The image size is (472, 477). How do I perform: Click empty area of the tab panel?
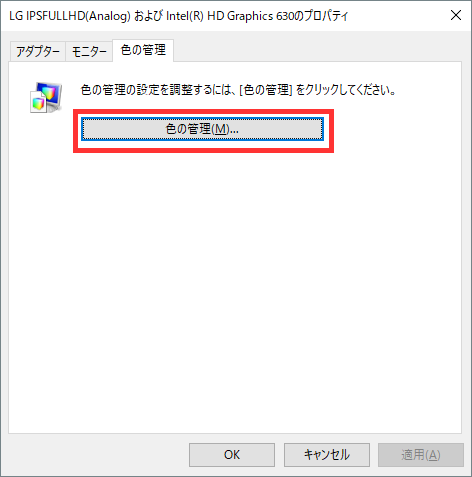[235, 287]
